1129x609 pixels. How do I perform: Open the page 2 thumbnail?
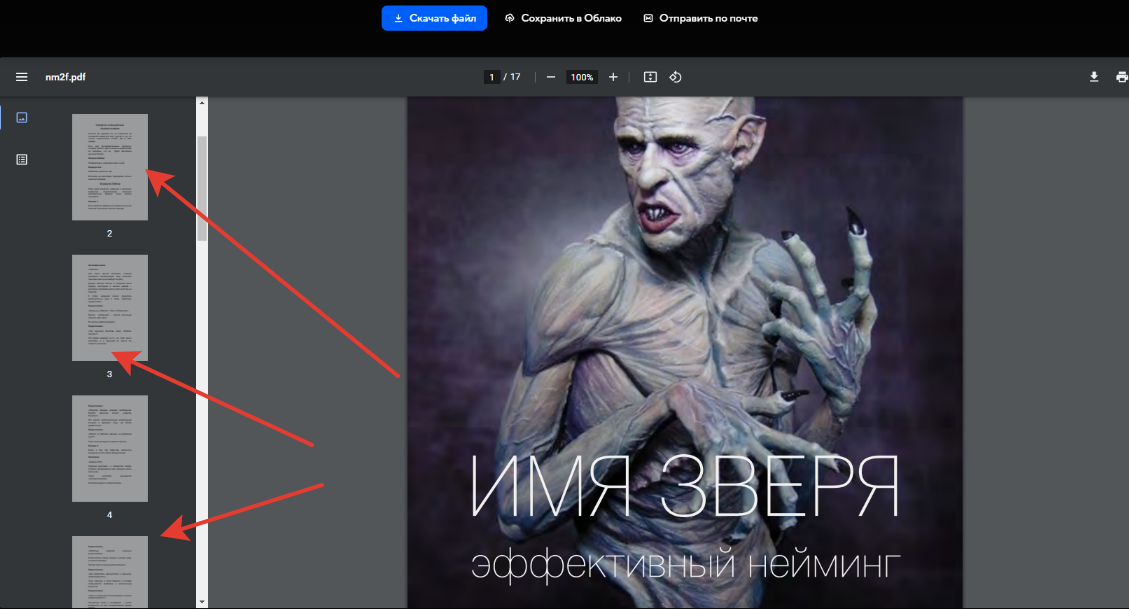pyautogui.click(x=109, y=167)
